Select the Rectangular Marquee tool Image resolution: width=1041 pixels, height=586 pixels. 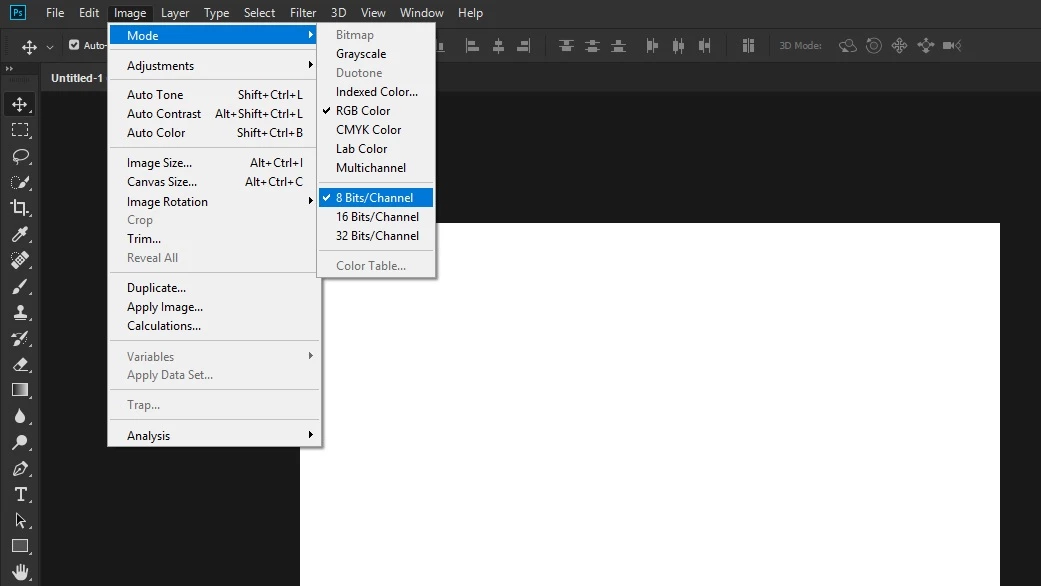tap(20, 130)
